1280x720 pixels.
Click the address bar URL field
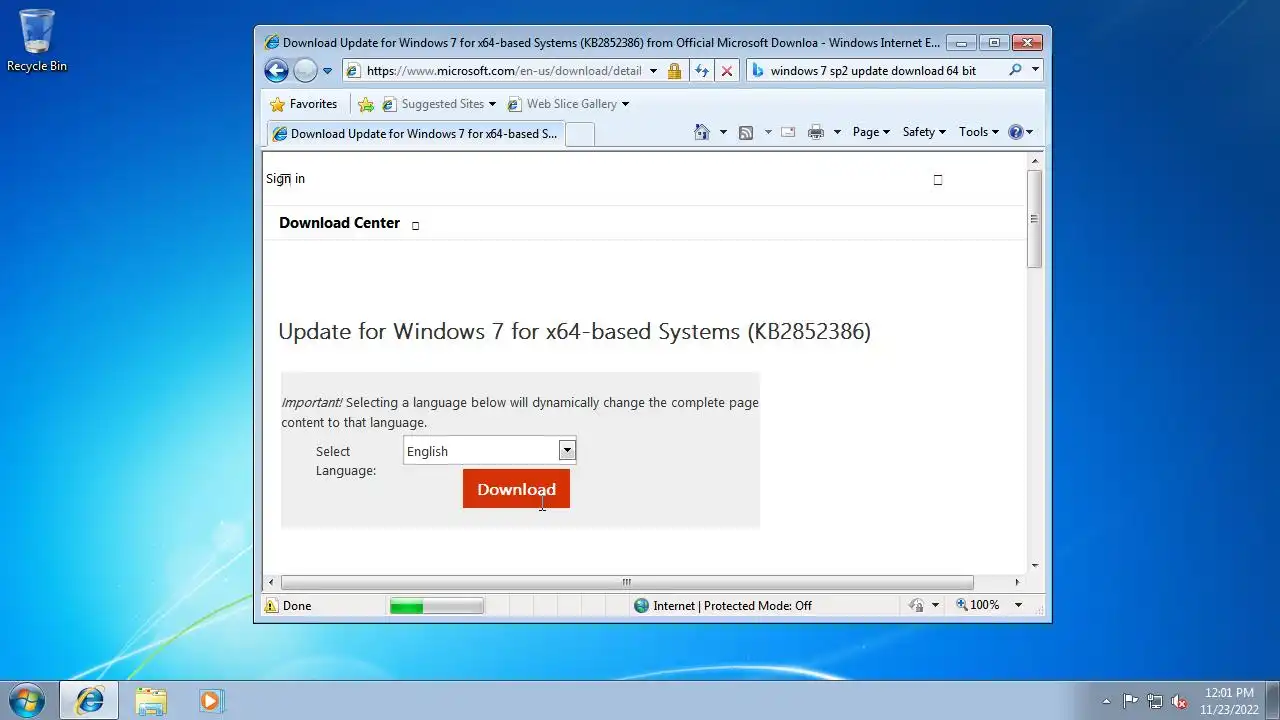coord(503,71)
